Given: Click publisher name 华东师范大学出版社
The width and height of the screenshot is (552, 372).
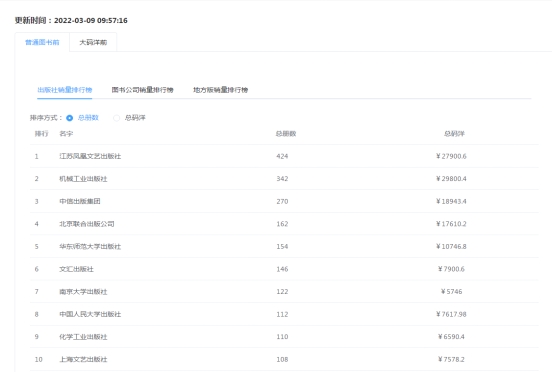Looking at the screenshot, I should (90, 246).
